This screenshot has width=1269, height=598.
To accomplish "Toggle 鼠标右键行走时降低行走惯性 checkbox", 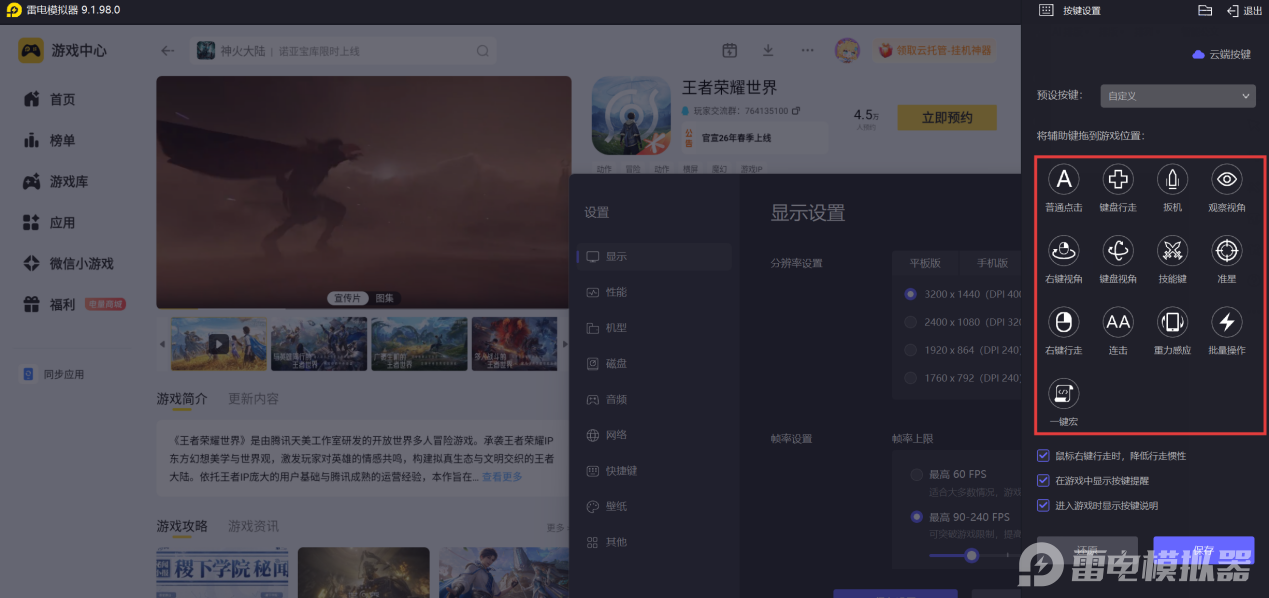I will click(1044, 456).
